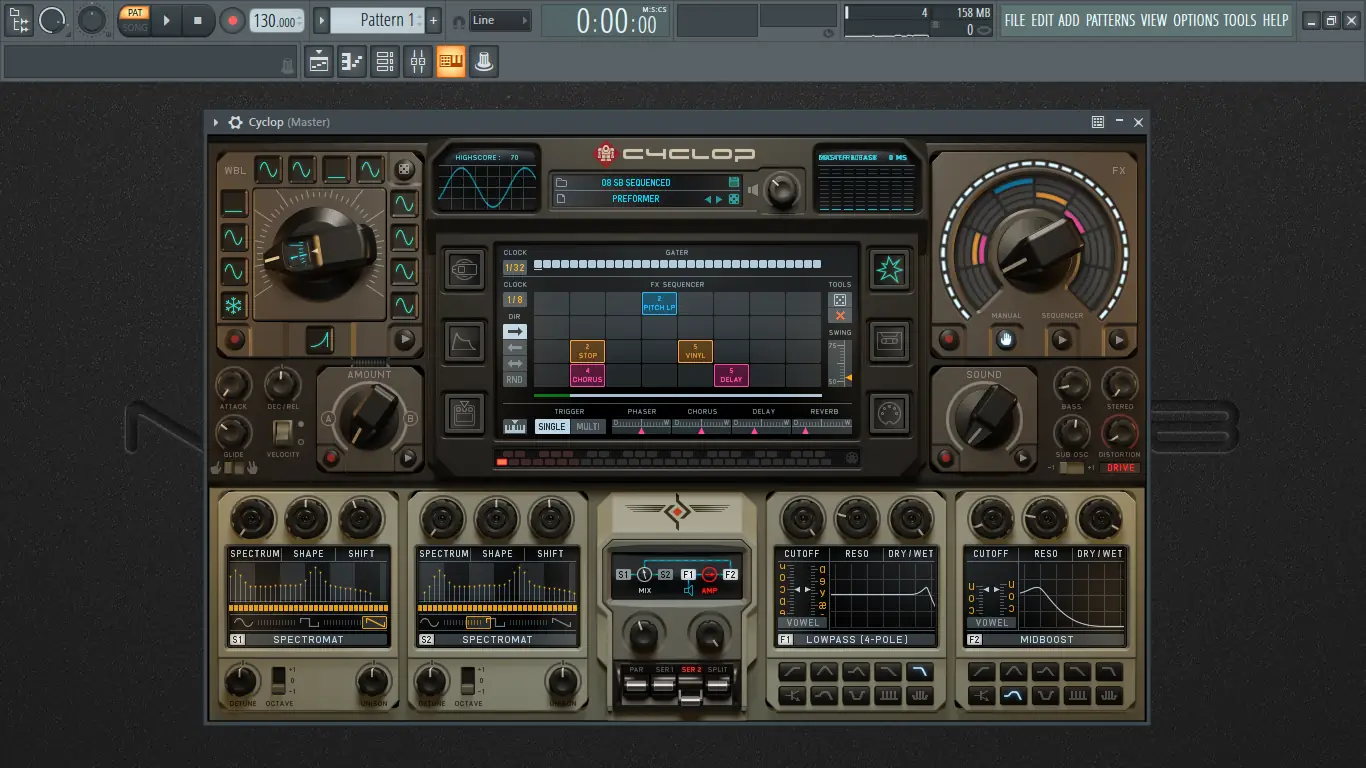Image resolution: width=1366 pixels, height=768 pixels.
Task: Click the preset file page icon
Action: coord(562,199)
